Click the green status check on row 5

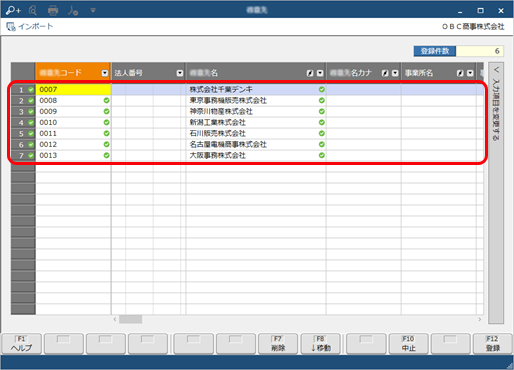tap(31, 134)
